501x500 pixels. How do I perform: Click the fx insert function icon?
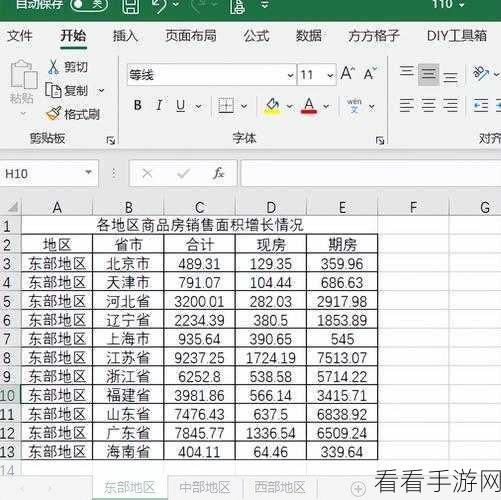click(x=218, y=173)
